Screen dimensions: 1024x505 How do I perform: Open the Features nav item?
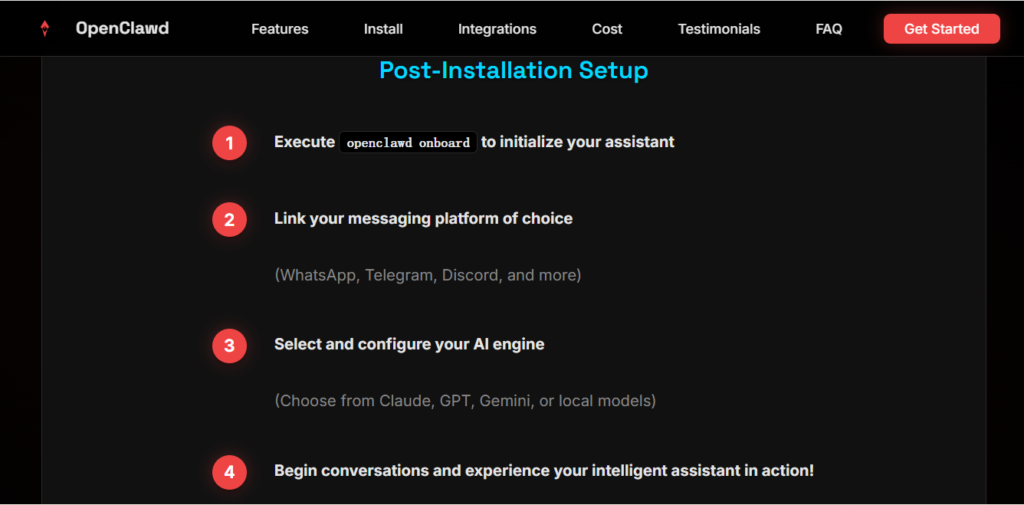(x=280, y=29)
